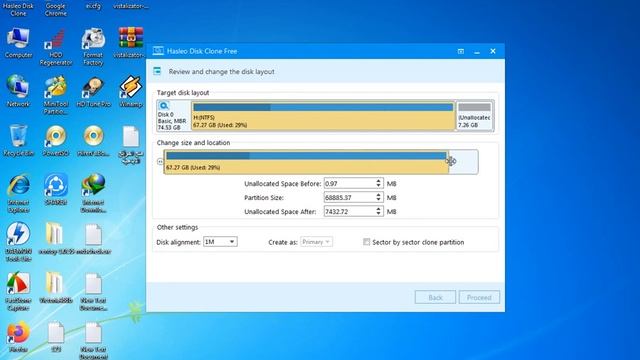Open HD Tune Pro shortcut
The width and height of the screenshot is (640, 360).
tap(93, 91)
